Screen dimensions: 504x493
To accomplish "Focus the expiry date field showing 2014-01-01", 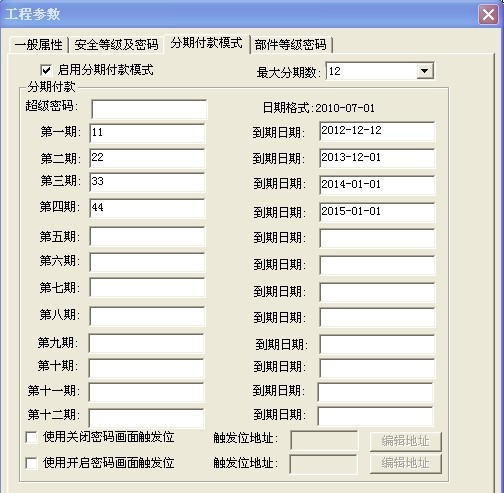I will [377, 185].
